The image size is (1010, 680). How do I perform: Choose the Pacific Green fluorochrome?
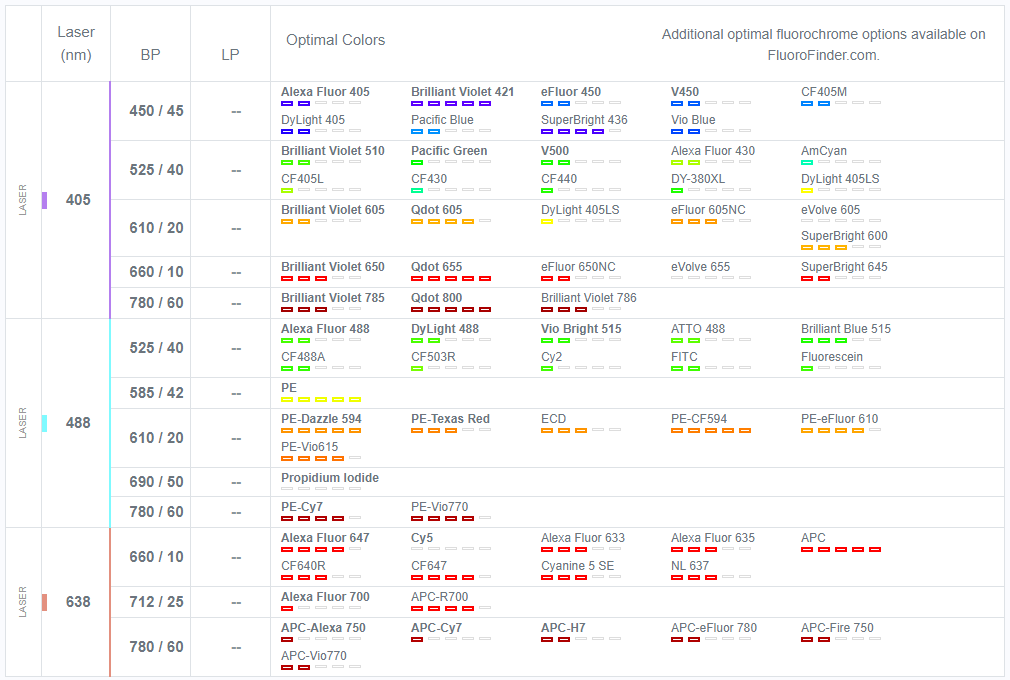pos(449,151)
